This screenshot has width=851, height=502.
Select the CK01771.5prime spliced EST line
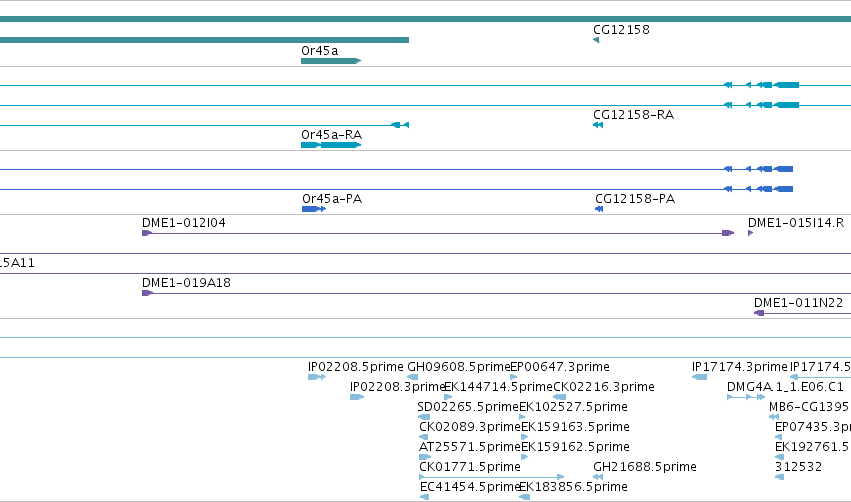492,477
